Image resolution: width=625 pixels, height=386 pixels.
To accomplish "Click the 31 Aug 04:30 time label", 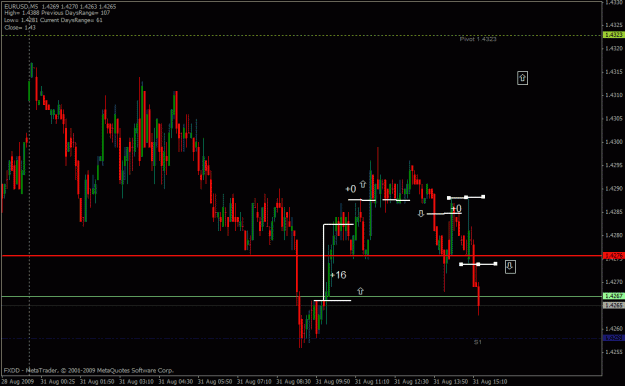I will point(175,382).
